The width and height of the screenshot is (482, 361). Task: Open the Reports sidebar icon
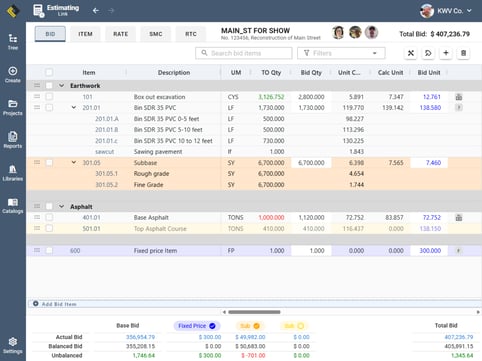13,140
